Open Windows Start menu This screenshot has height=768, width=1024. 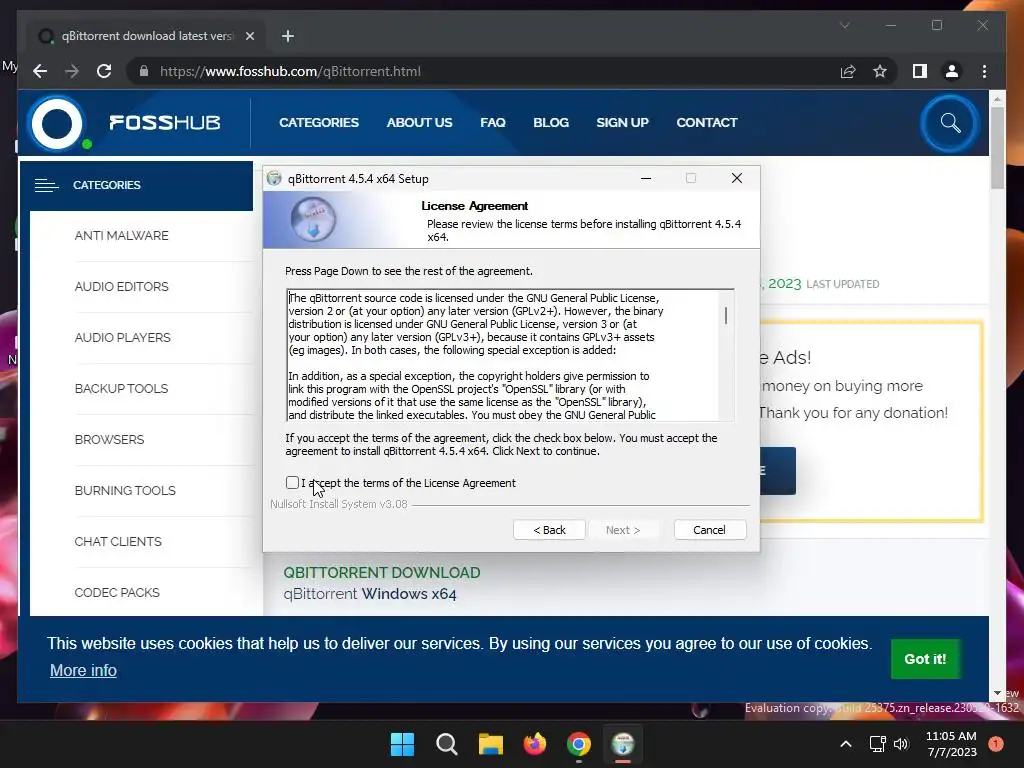pyautogui.click(x=402, y=744)
